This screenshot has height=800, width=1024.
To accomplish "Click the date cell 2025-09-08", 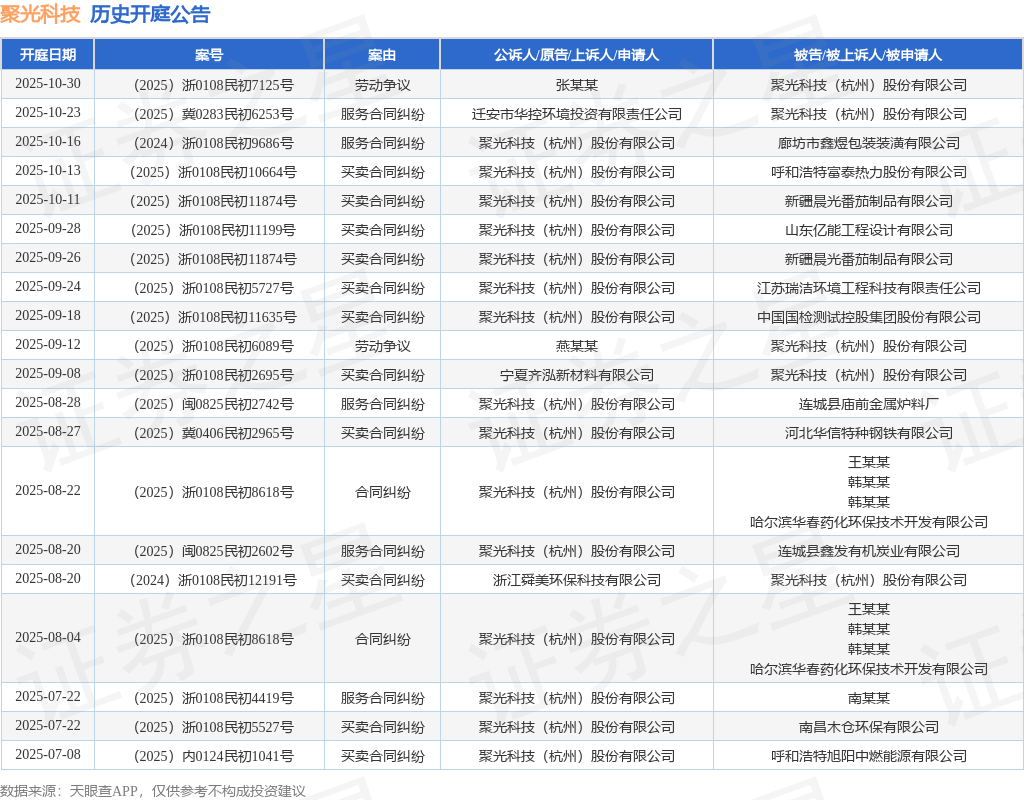I will pyautogui.click(x=48, y=374).
